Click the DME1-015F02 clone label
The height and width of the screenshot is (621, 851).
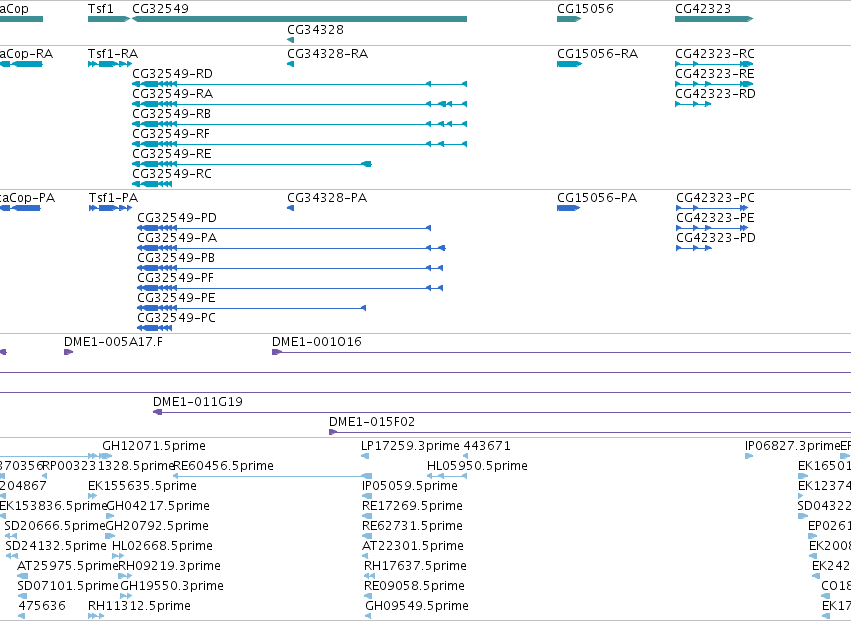(x=372, y=422)
